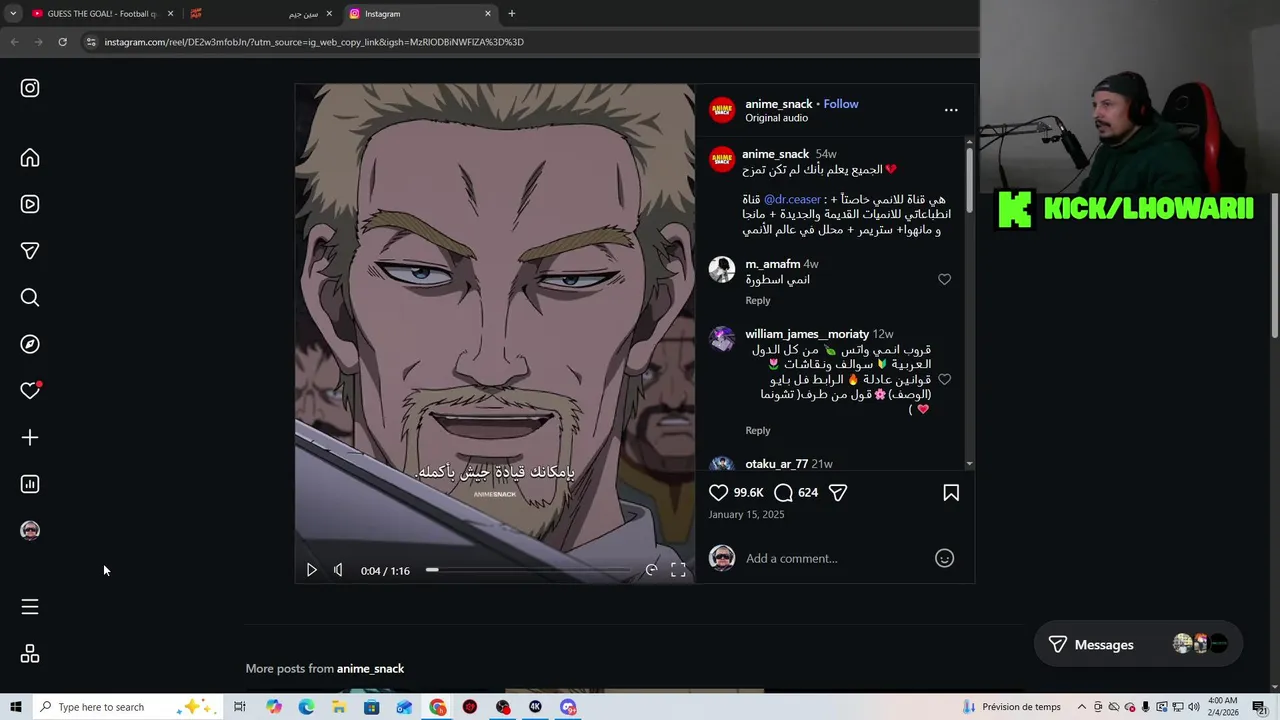Open otaku_ar_77's profile username
This screenshot has height=720, width=1280.
point(776,464)
